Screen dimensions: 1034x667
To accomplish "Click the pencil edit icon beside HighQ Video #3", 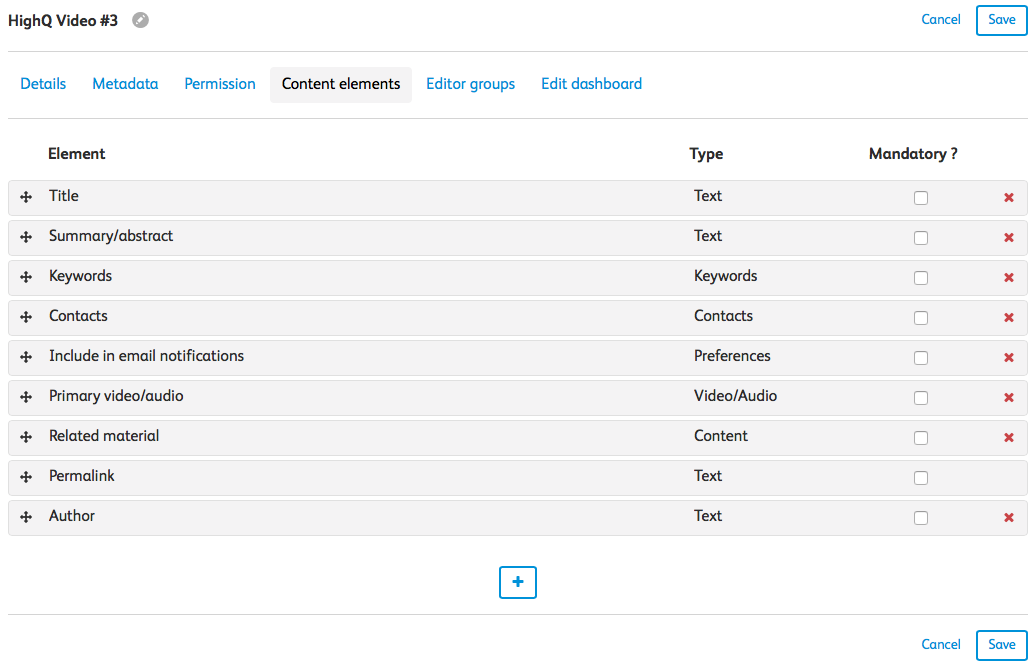I will click(x=140, y=20).
